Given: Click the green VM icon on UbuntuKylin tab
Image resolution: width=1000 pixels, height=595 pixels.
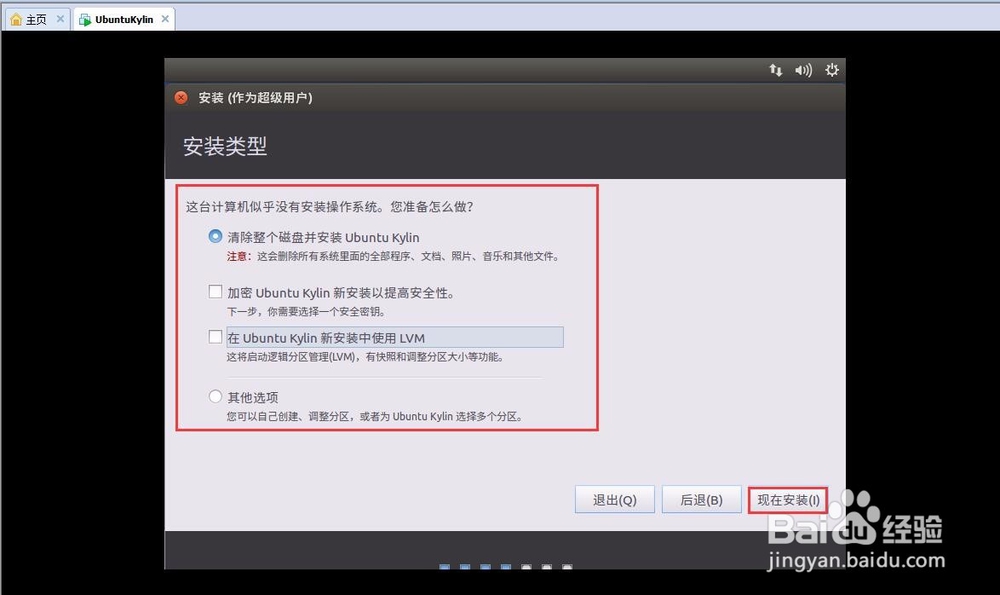Looking at the screenshot, I should pyautogui.click(x=85, y=17).
